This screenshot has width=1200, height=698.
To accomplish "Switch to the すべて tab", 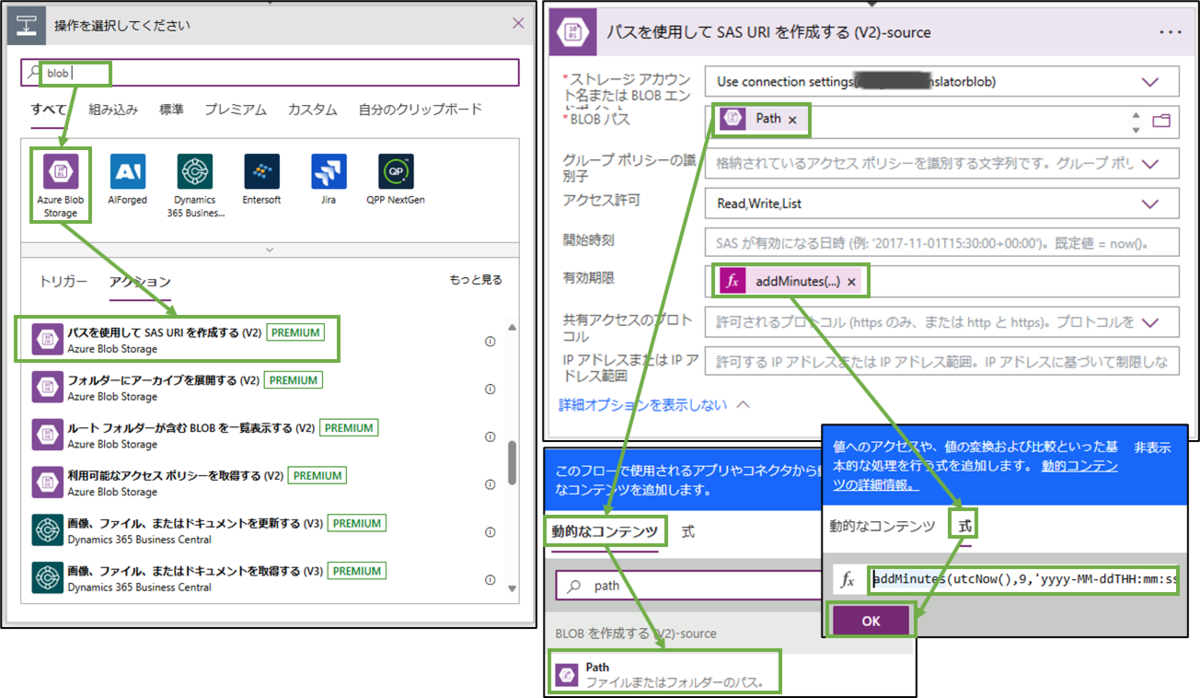I will (x=49, y=110).
